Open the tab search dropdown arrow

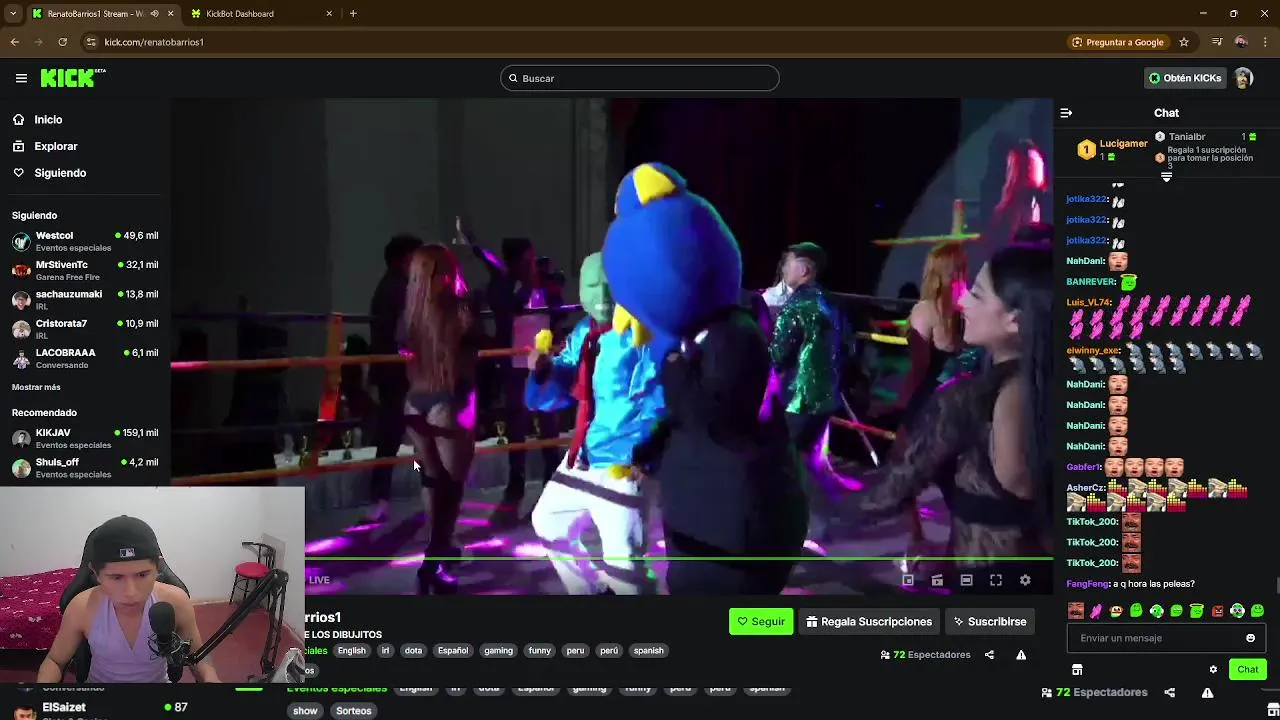coord(12,14)
